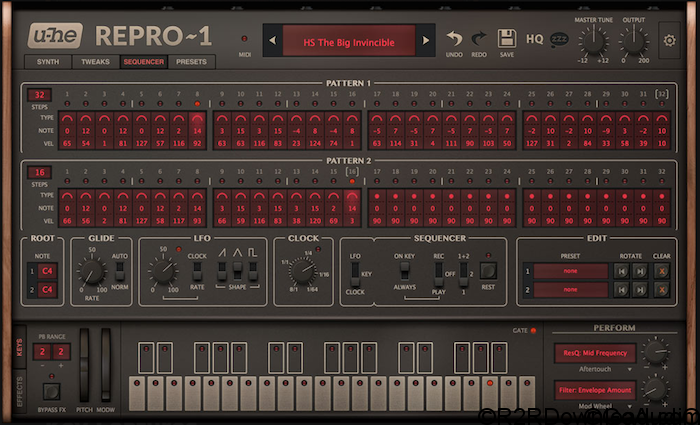Clear pattern 1 with X button
Screen dimensions: 700x425
pyautogui.click(x=662, y=271)
